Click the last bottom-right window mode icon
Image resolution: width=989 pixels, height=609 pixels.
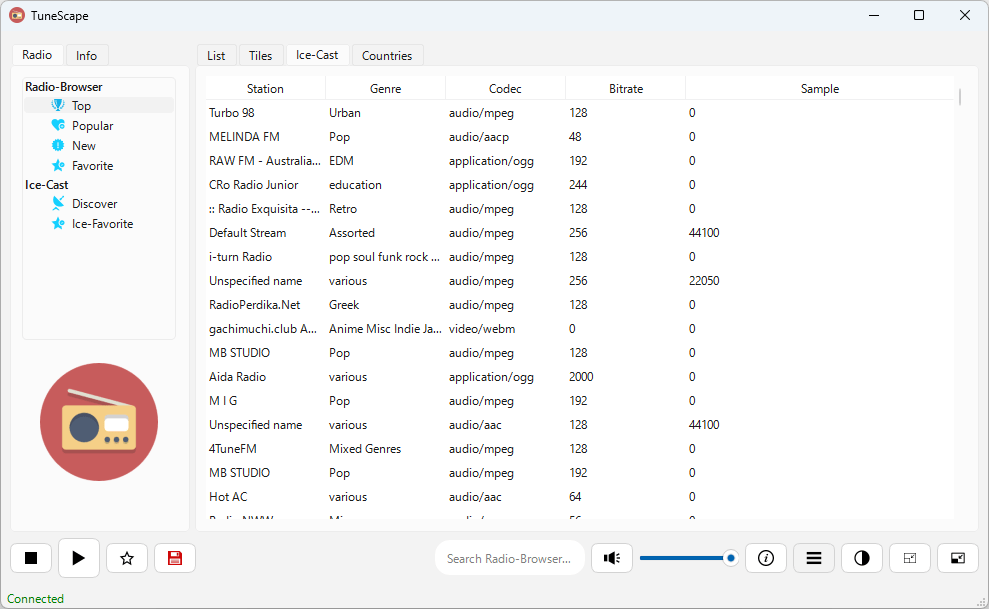tap(957, 558)
